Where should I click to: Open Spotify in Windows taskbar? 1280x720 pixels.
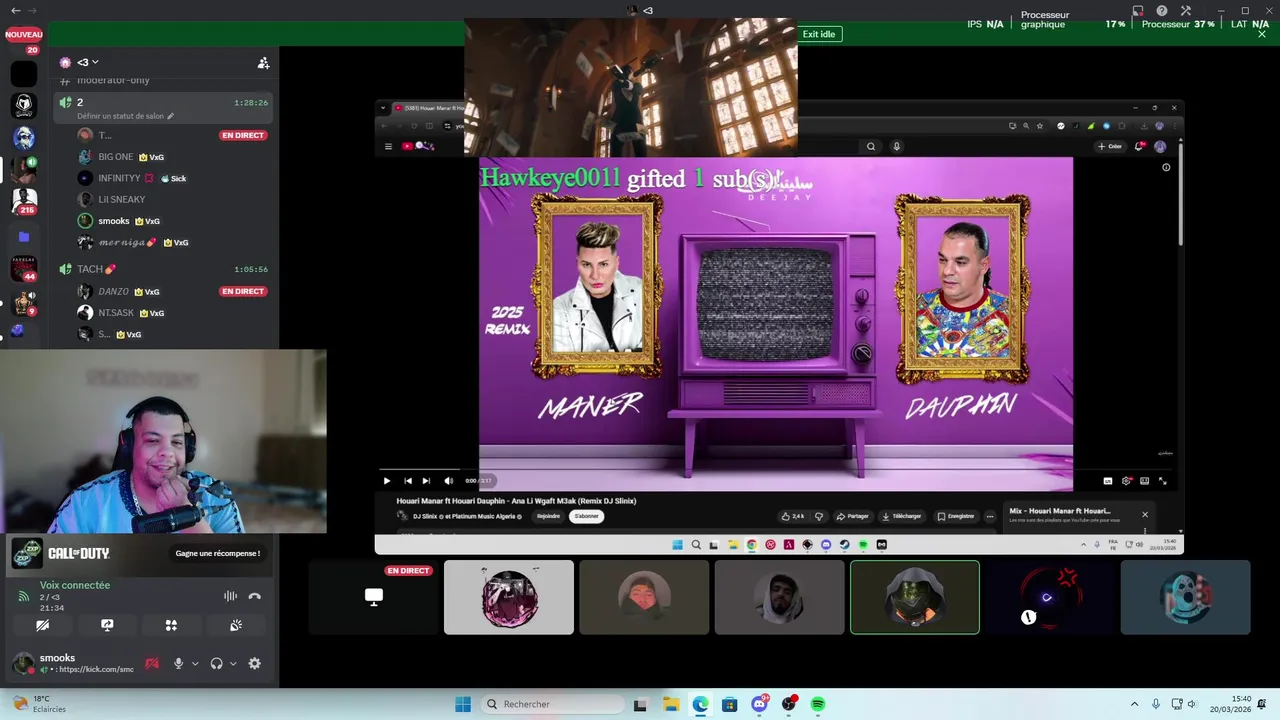tap(818, 704)
